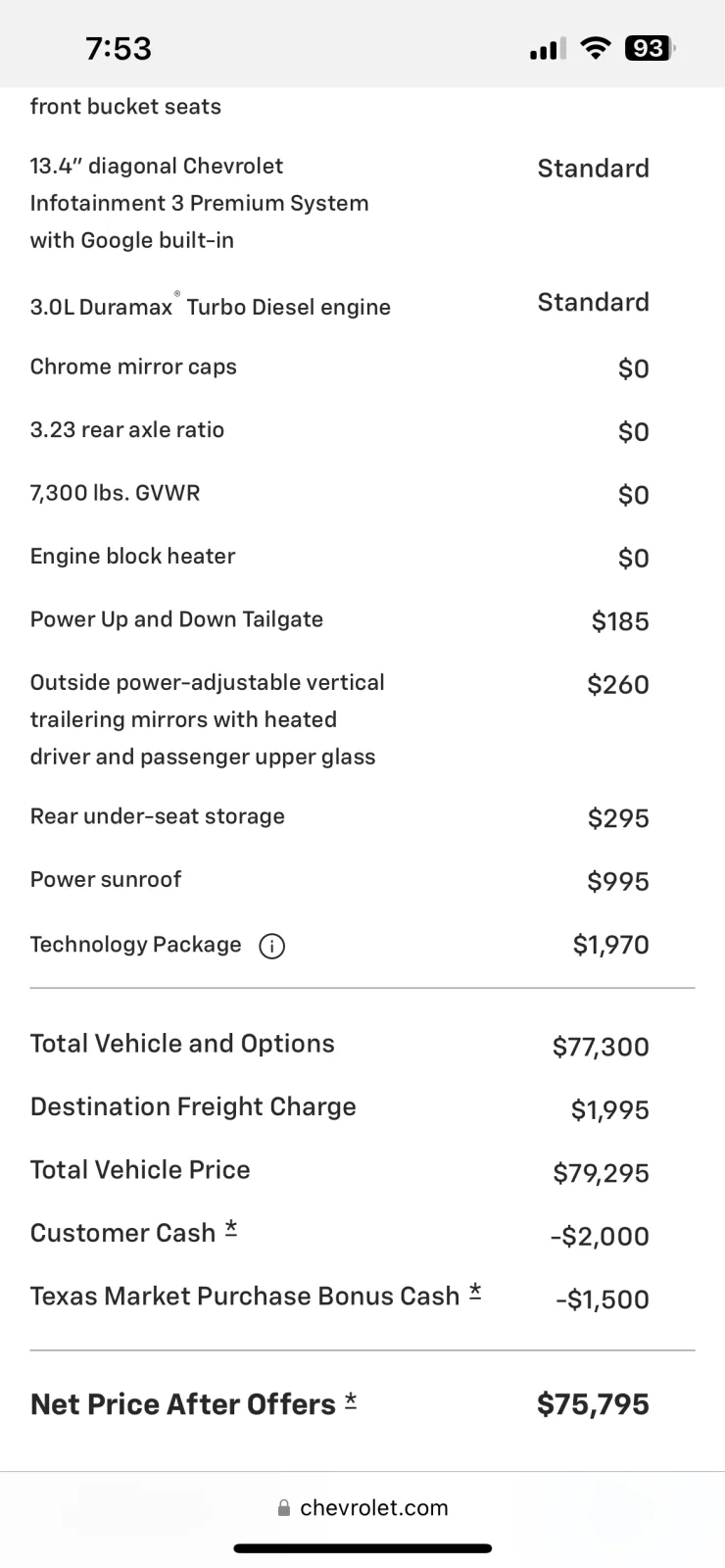Image resolution: width=725 pixels, height=1568 pixels.
Task: Tap the chevrolet.com address bar
Action: click(x=362, y=1508)
